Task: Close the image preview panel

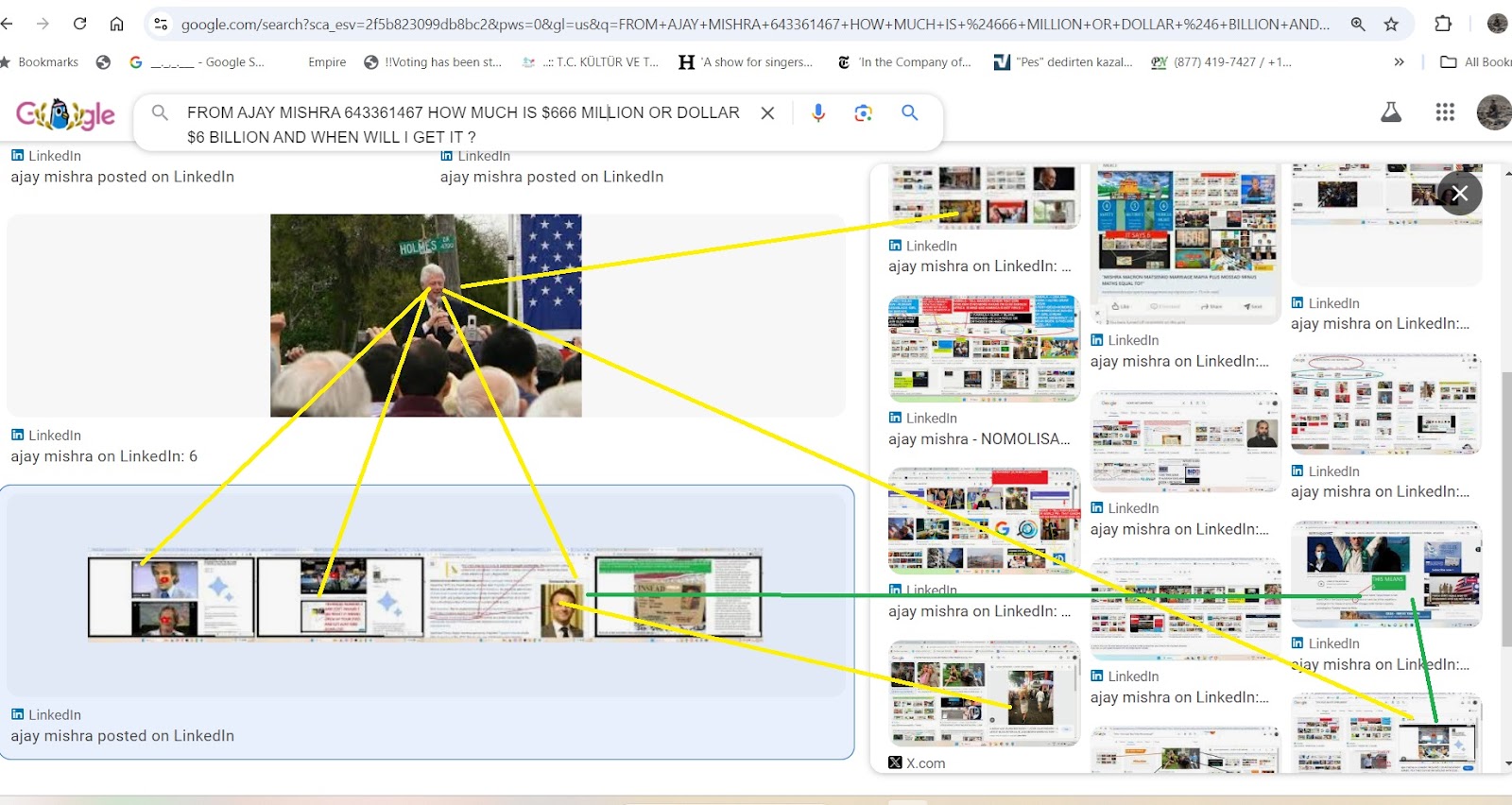Action: coord(1459,194)
